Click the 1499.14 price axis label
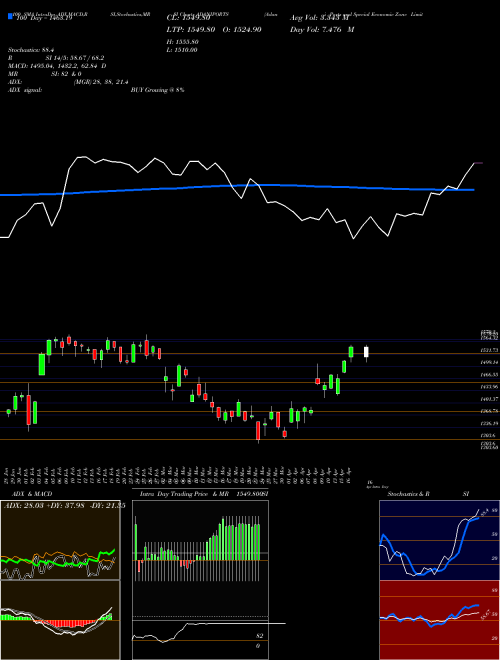 (x=490, y=362)
